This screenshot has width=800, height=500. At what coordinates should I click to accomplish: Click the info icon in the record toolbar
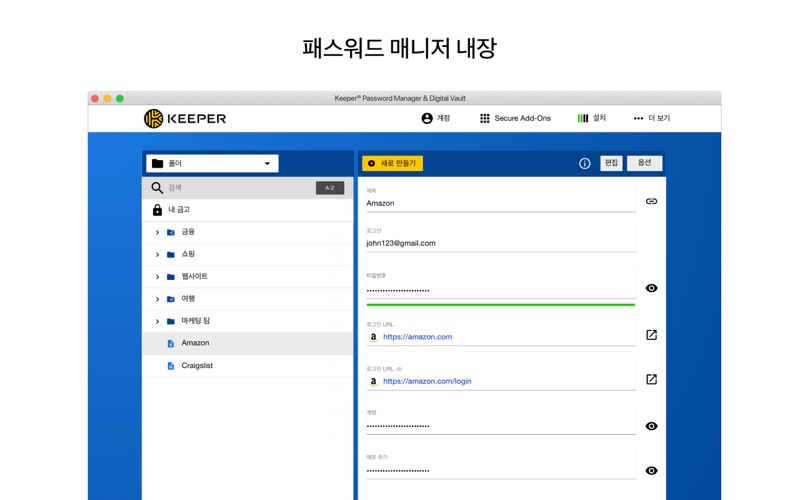(x=585, y=163)
